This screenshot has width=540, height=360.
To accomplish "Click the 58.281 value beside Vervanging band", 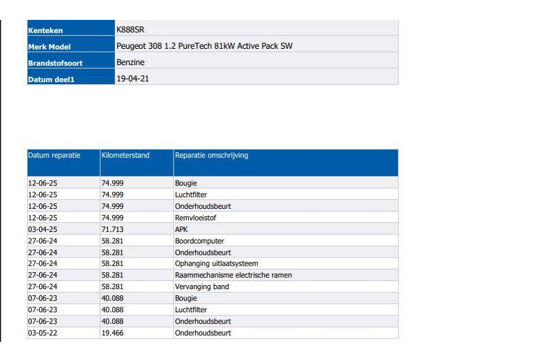I will pos(112,287).
